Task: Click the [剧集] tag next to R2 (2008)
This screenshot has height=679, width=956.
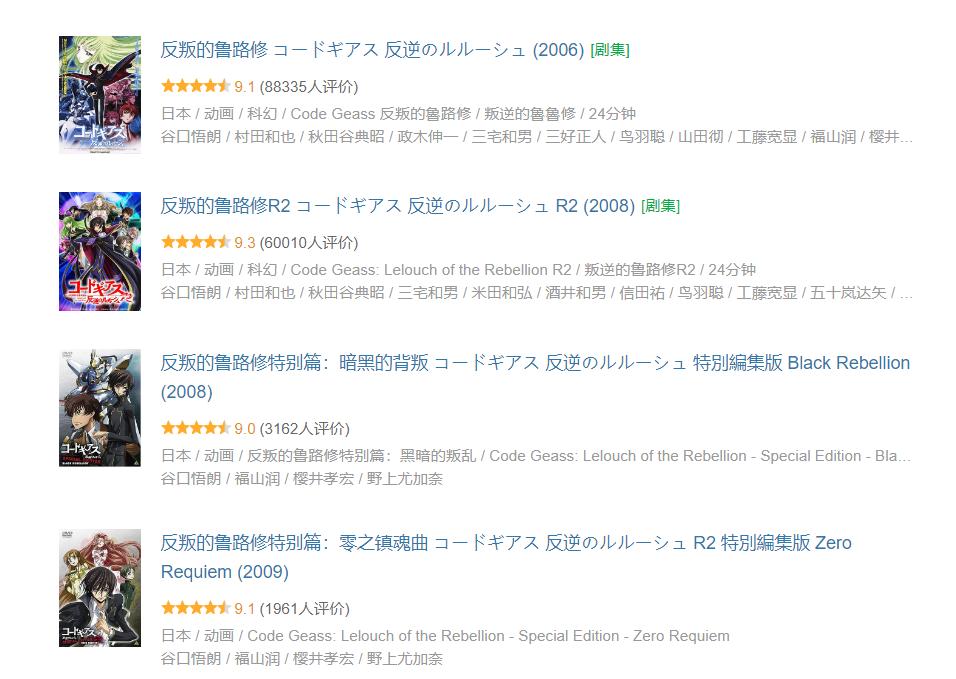Action: click(x=660, y=206)
